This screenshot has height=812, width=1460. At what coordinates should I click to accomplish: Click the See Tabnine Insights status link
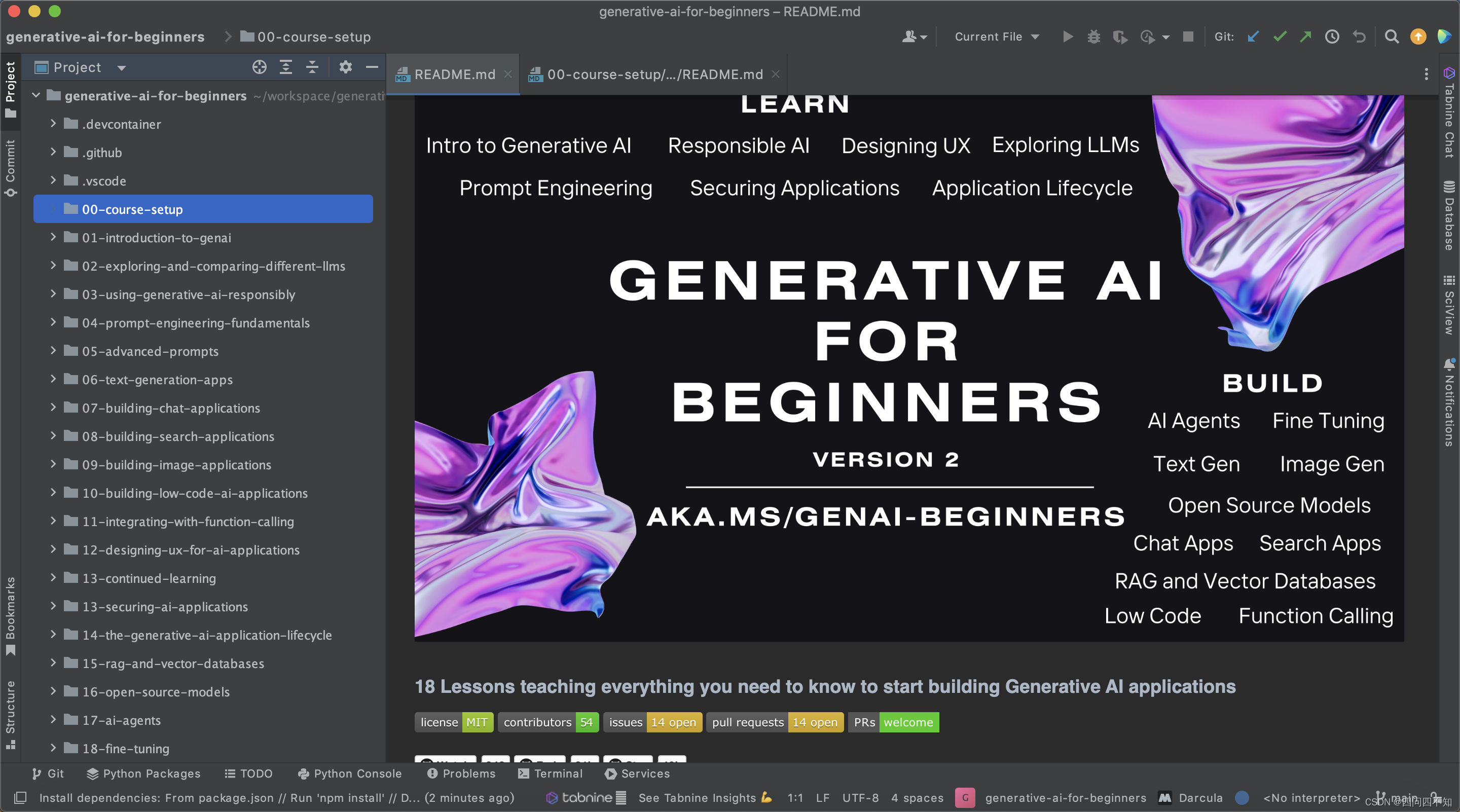tap(705, 797)
